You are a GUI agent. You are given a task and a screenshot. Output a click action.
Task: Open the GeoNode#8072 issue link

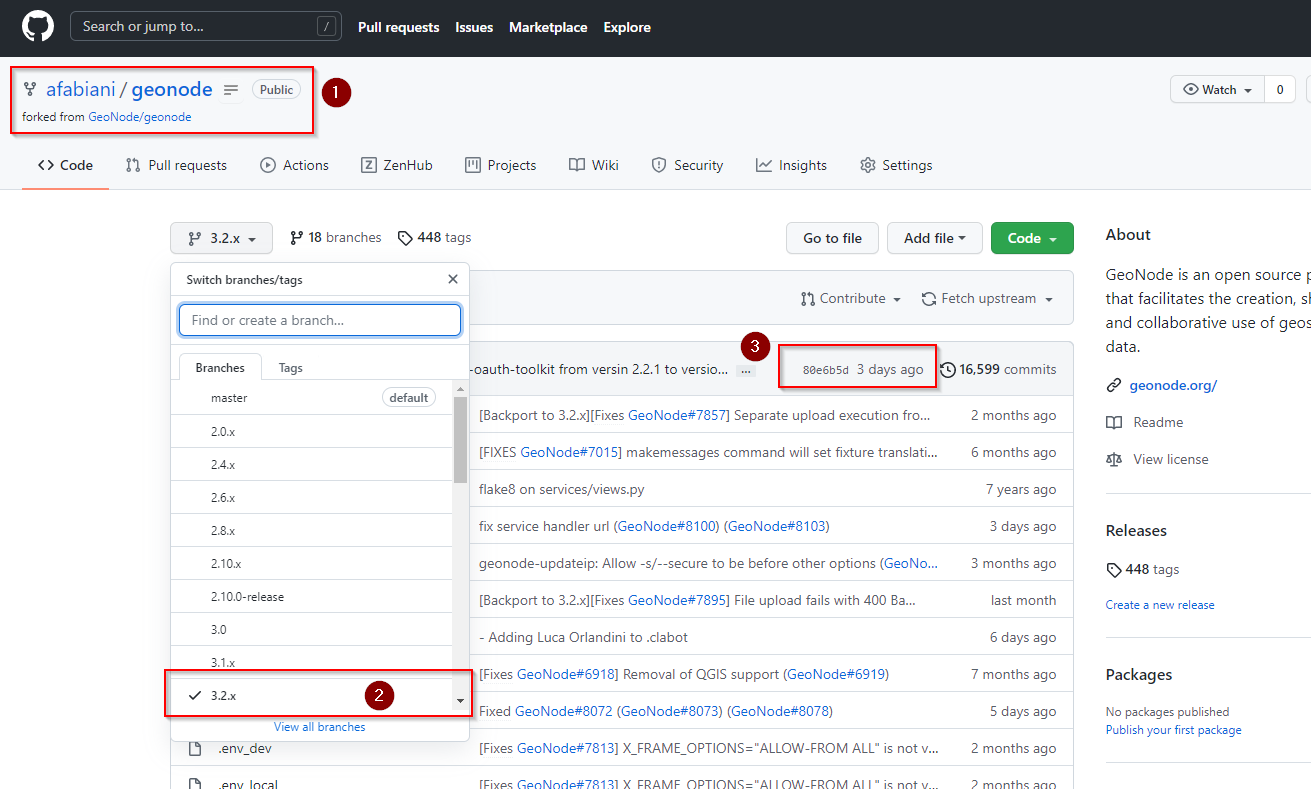(x=564, y=711)
